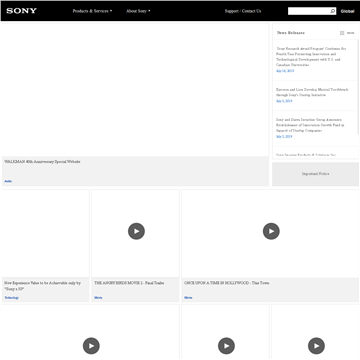Open the WALKMAN 40th Anniversary Special Website title
Image resolution: width=360 pixels, height=360 pixels.
click(42, 162)
